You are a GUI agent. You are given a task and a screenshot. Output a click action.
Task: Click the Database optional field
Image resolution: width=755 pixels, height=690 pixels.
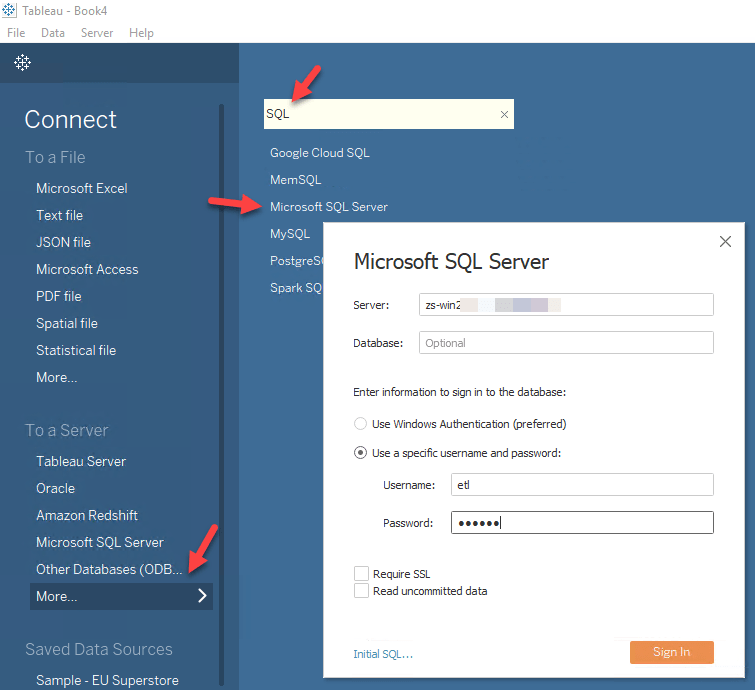tap(566, 343)
